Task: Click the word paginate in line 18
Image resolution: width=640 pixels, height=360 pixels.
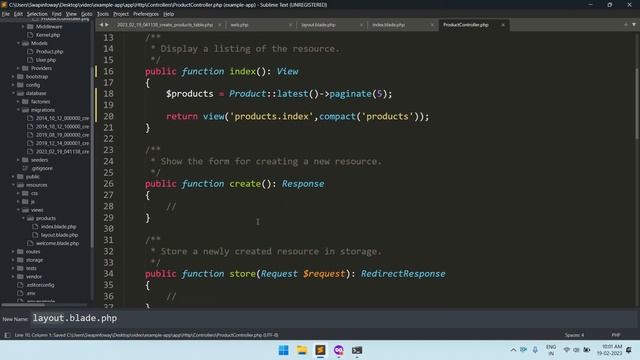Action: point(350,94)
